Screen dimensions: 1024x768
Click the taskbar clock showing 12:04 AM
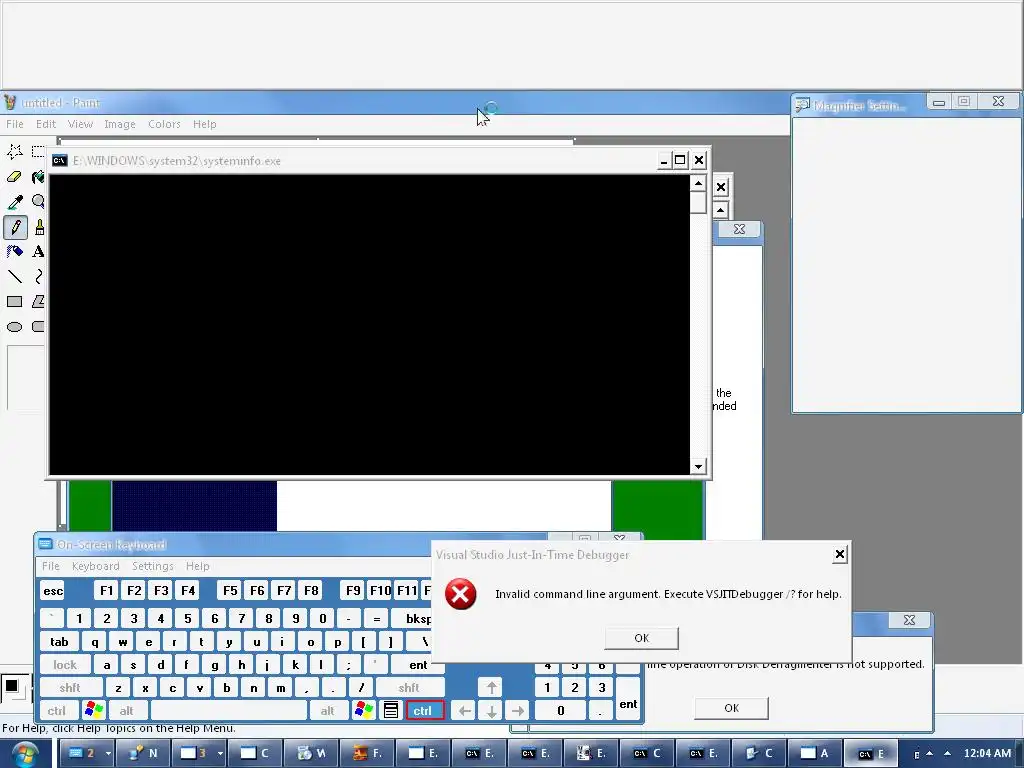click(x=987, y=754)
